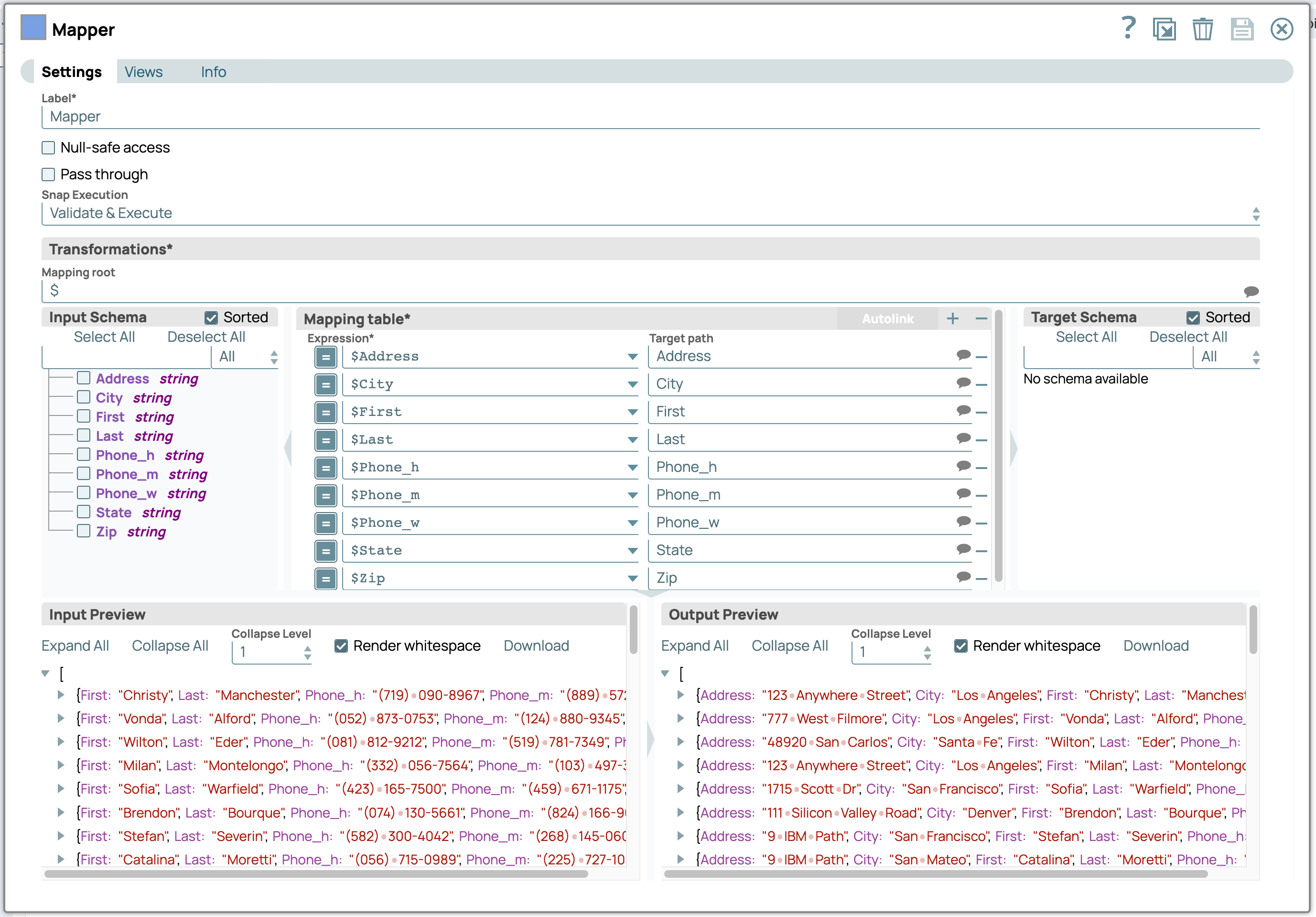Click Download in Output Preview
Viewport: 1316px width, 917px height.
(1155, 646)
